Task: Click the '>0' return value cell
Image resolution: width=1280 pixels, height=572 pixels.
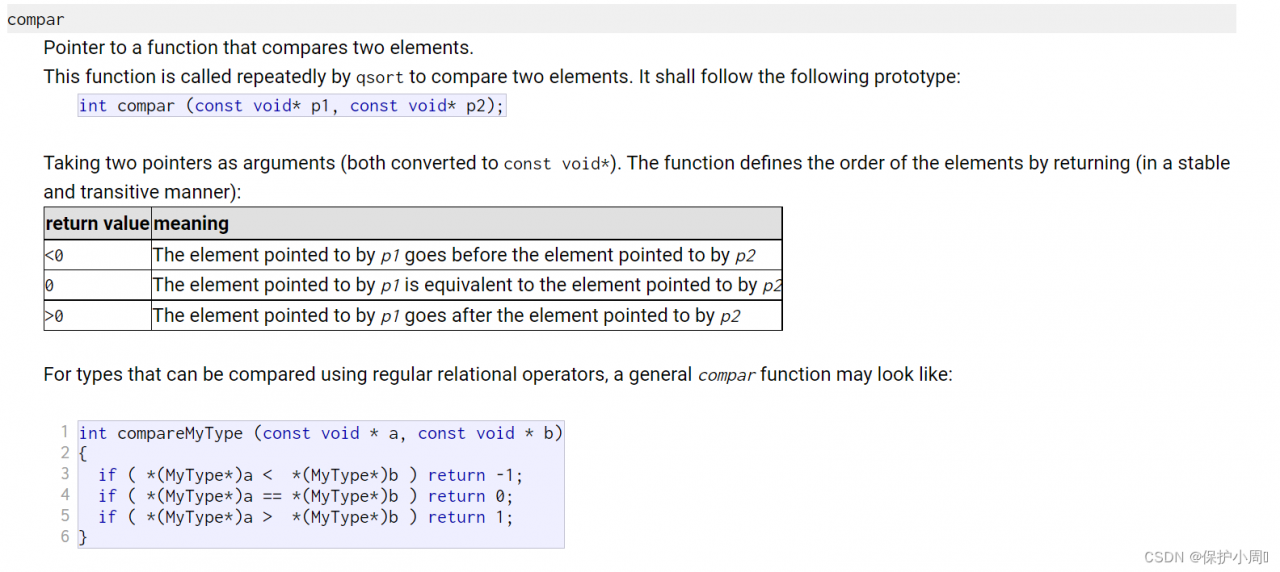Action: (97, 316)
